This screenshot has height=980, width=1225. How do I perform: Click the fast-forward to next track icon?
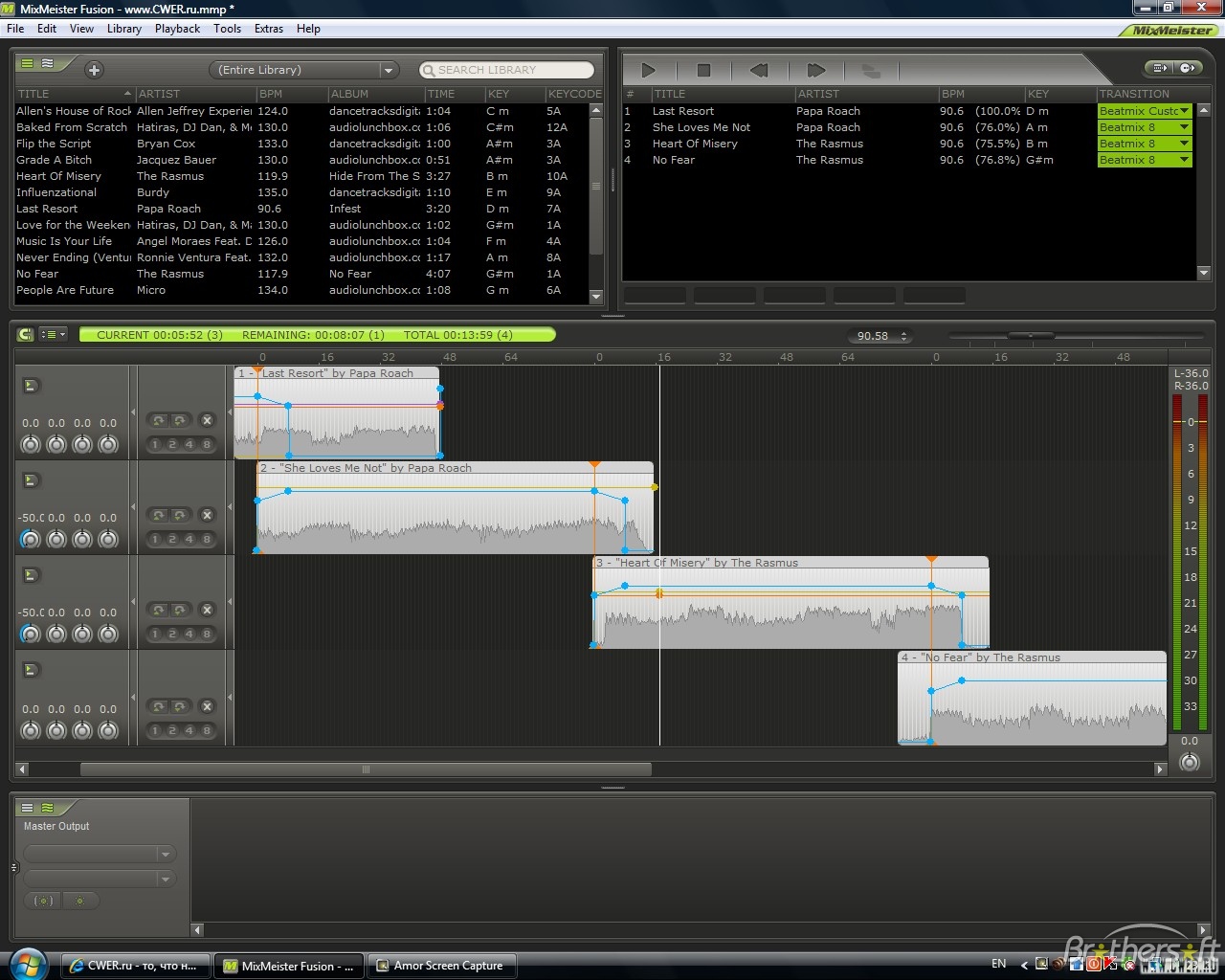[815, 70]
